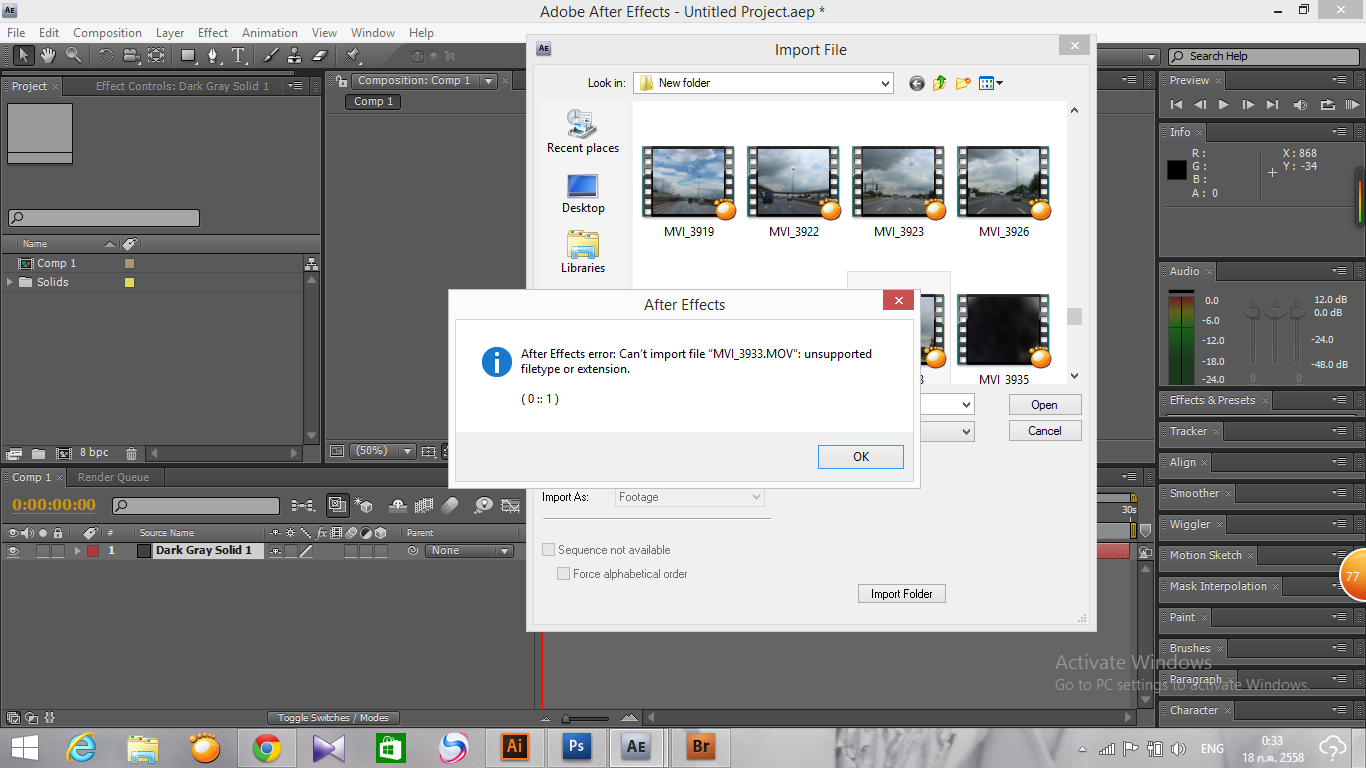Expand Dark Gray Solid 1 layer properties
Screen dimensions: 1366x768
pos(77,551)
